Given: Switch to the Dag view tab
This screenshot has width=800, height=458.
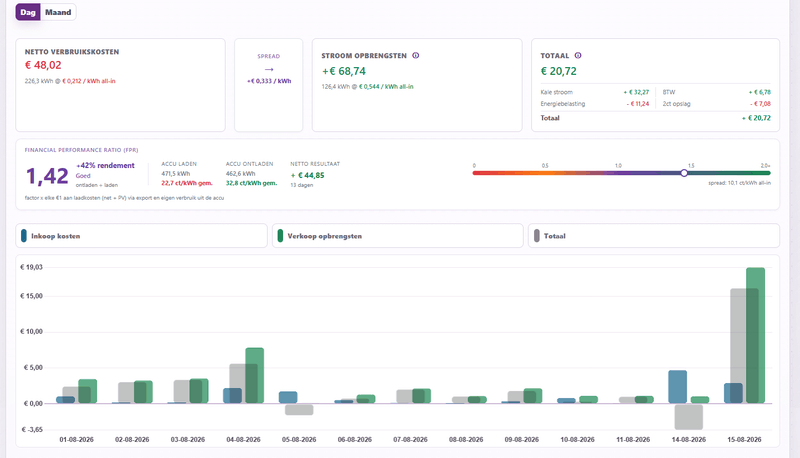Looking at the screenshot, I should 28,12.
